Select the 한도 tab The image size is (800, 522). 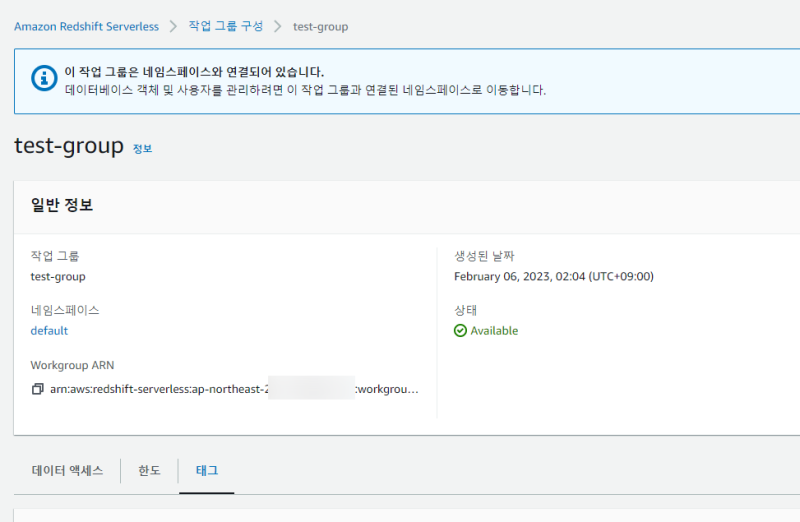tap(149, 471)
